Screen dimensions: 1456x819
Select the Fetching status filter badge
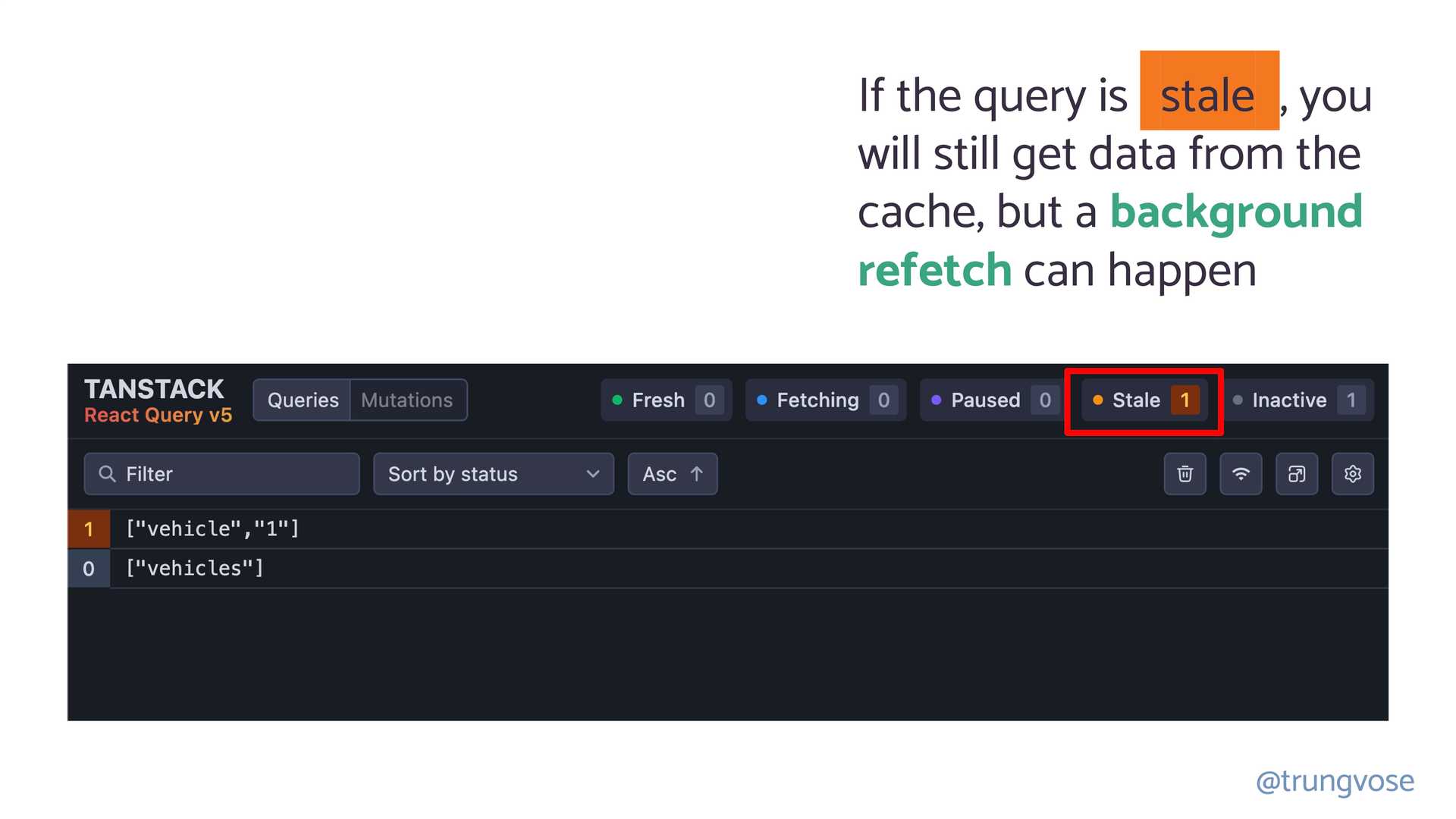[x=820, y=399]
